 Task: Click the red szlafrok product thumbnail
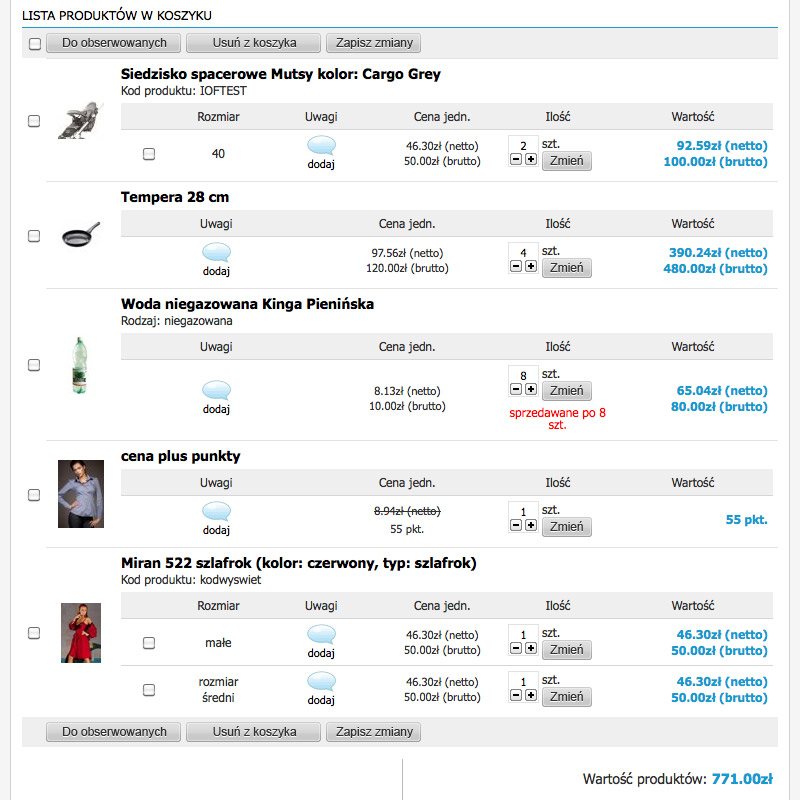pos(81,633)
